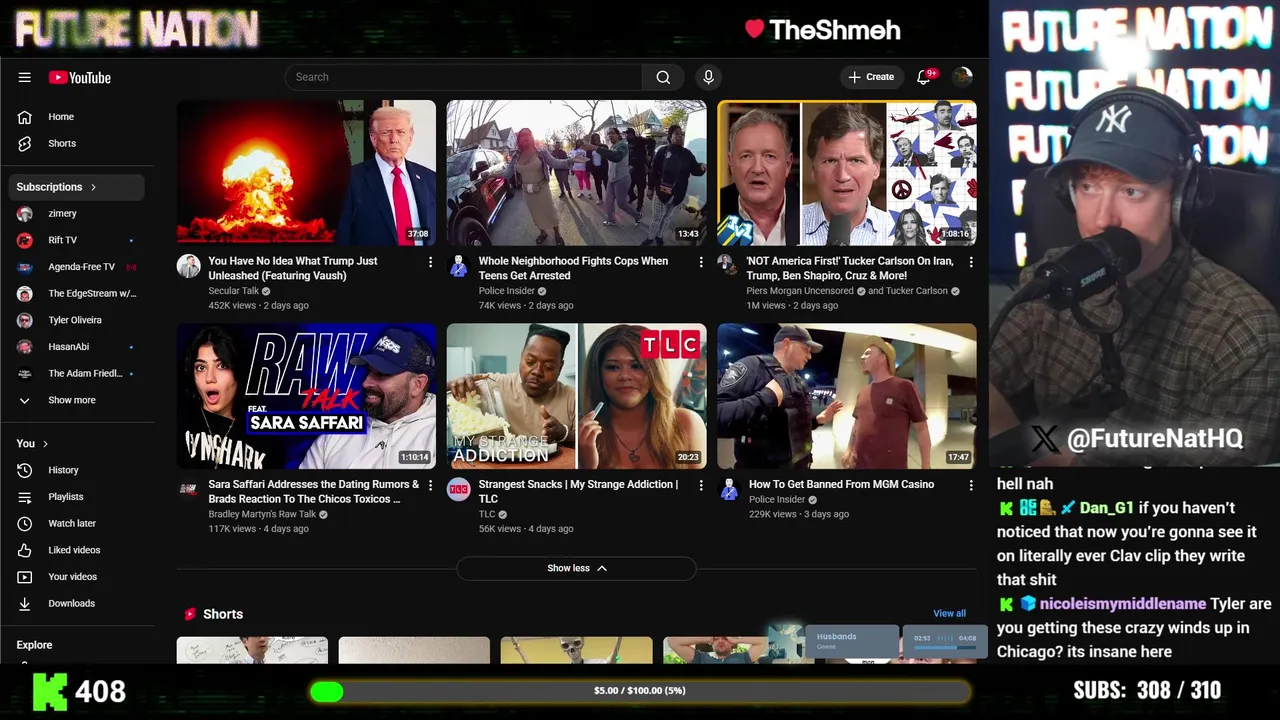Click the search magnifier button
The height and width of the screenshot is (720, 1280).
coord(663,77)
